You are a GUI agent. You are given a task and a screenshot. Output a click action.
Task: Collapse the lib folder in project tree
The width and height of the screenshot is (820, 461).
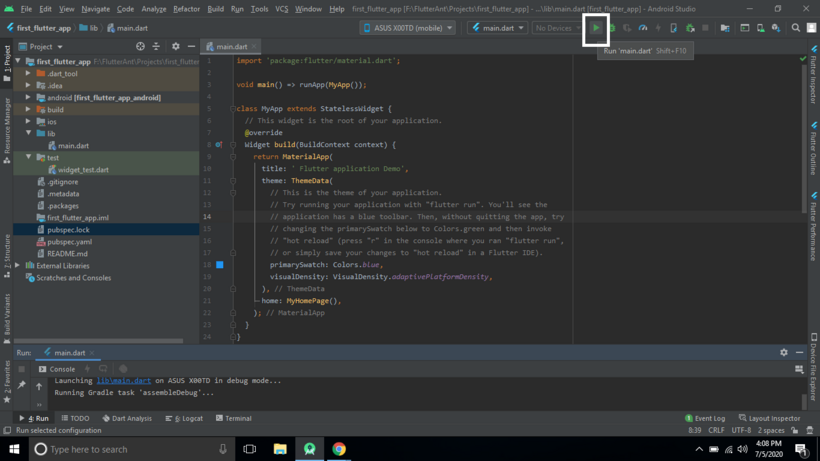29,134
